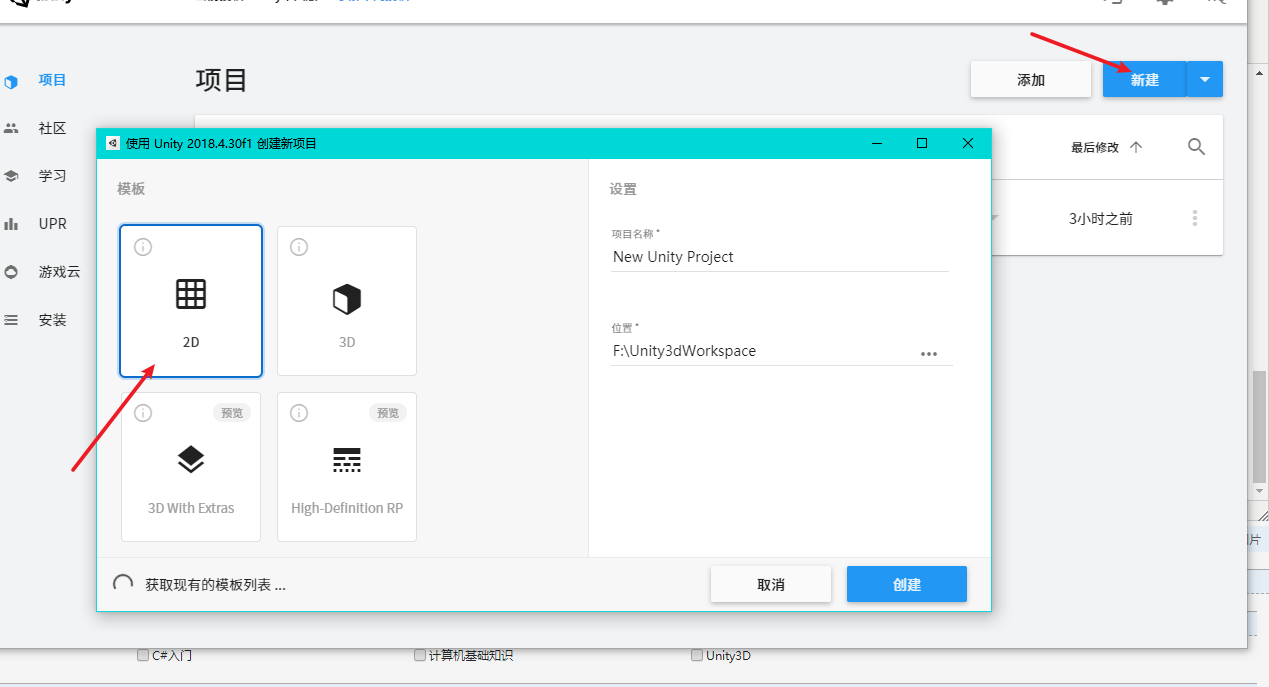Image resolution: width=1269 pixels, height=687 pixels.
Task: Select the 2D template card
Action: 191,301
